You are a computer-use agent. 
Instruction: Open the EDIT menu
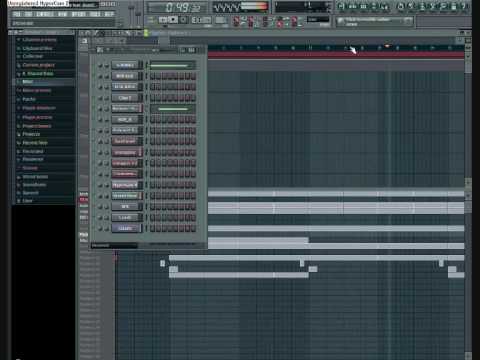point(29,14)
